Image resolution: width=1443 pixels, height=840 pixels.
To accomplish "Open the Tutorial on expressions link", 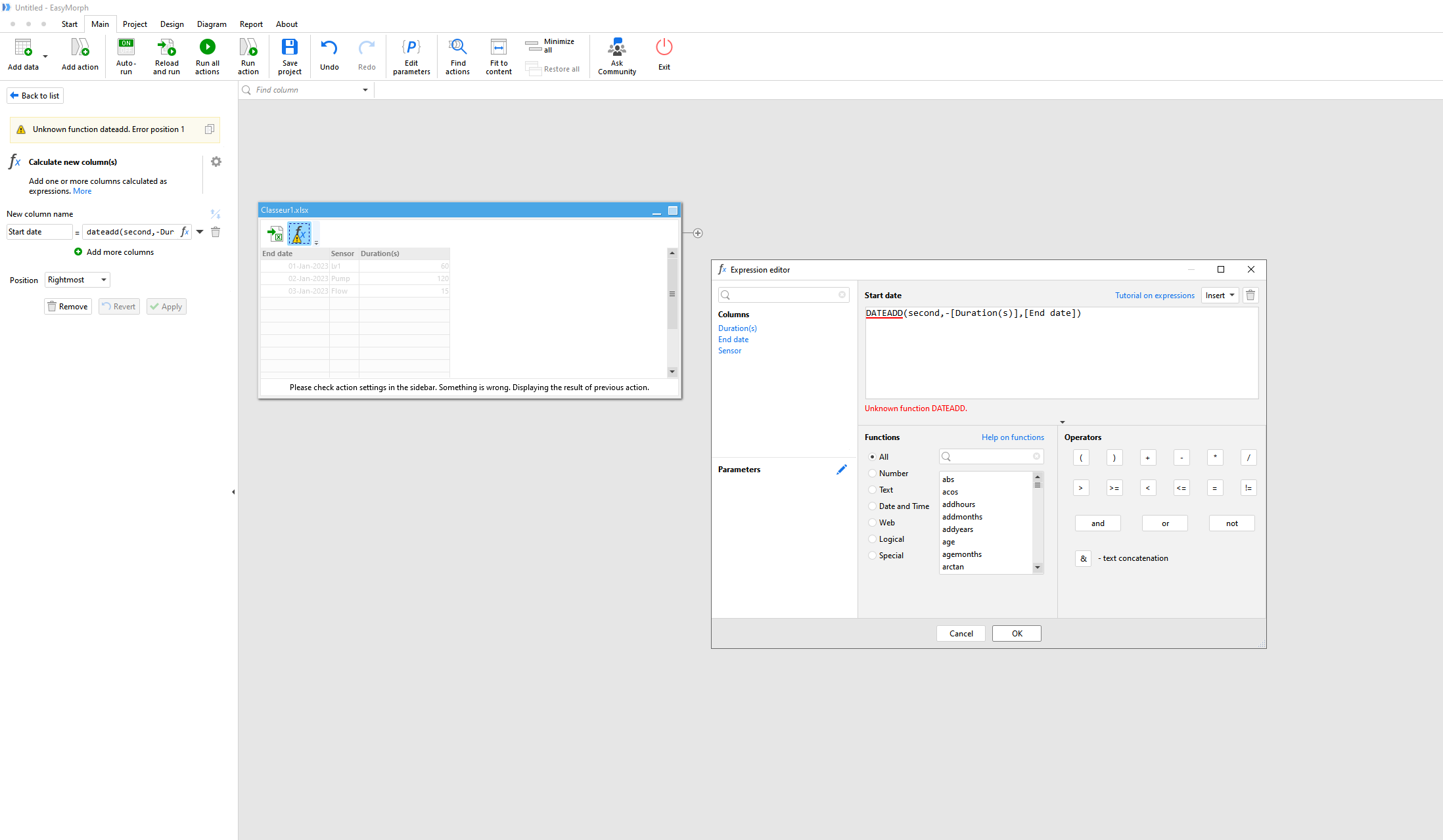I will pyautogui.click(x=1155, y=296).
